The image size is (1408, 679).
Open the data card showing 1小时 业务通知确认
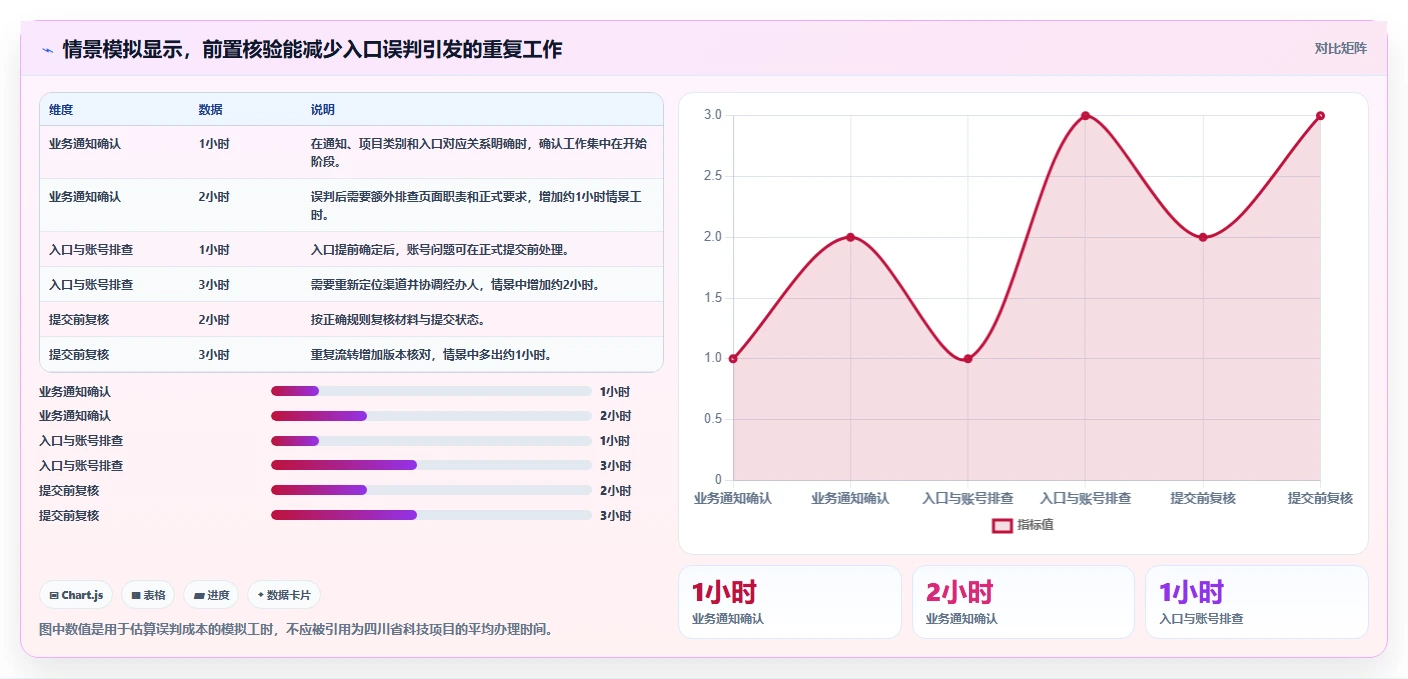[790, 602]
